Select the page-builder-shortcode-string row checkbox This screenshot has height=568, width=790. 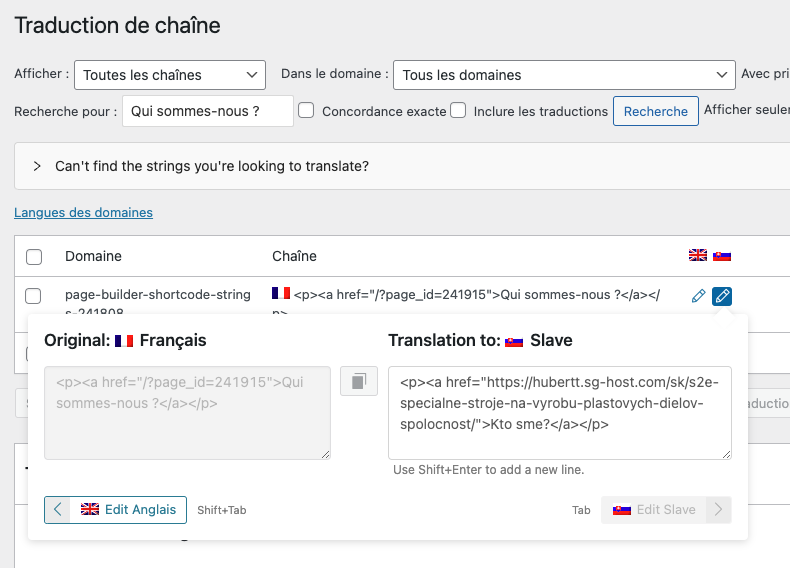click(33, 295)
